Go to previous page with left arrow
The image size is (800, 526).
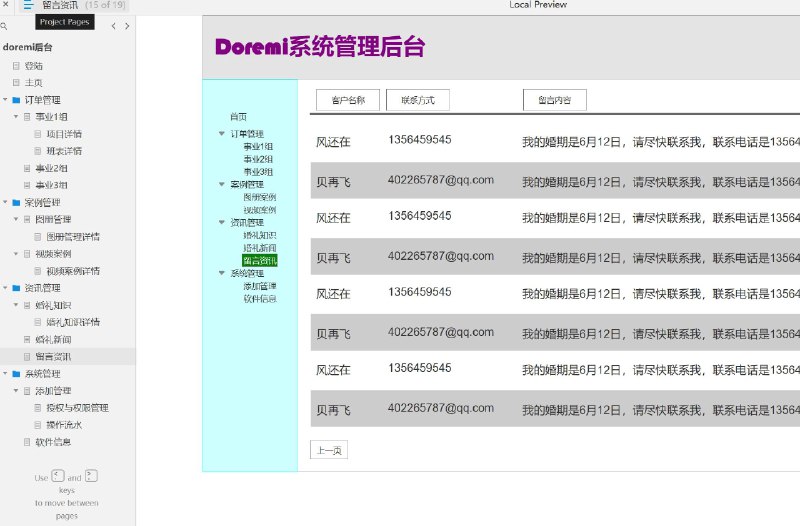click(x=113, y=26)
